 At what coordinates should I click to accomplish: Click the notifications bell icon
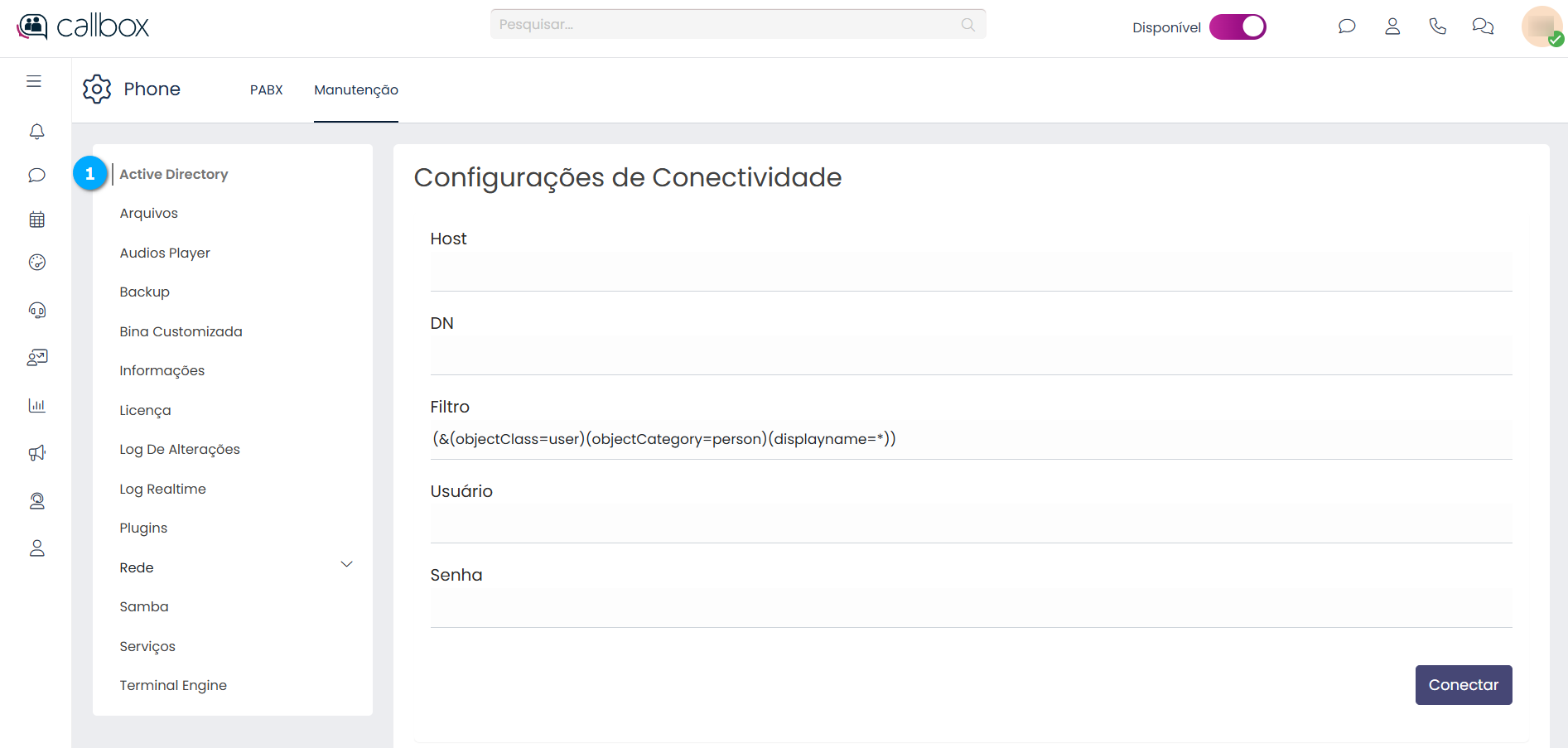pos(36,132)
